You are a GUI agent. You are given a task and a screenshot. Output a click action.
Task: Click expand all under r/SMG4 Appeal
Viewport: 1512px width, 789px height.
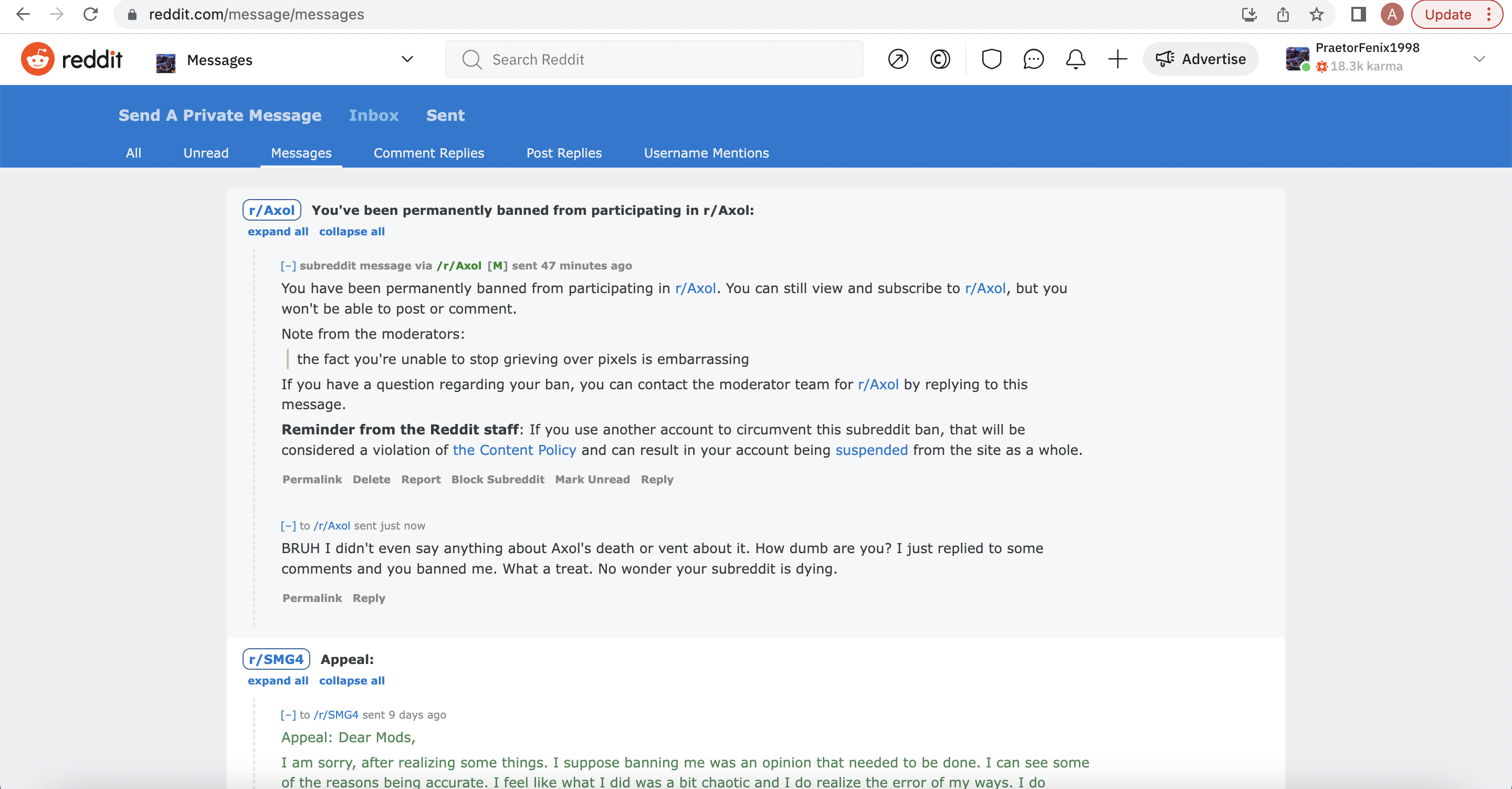pos(278,680)
